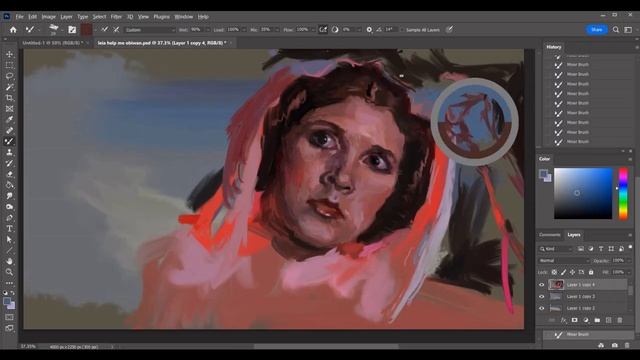
Task: Open the blending mode Normal dropdown
Action: 564,261
